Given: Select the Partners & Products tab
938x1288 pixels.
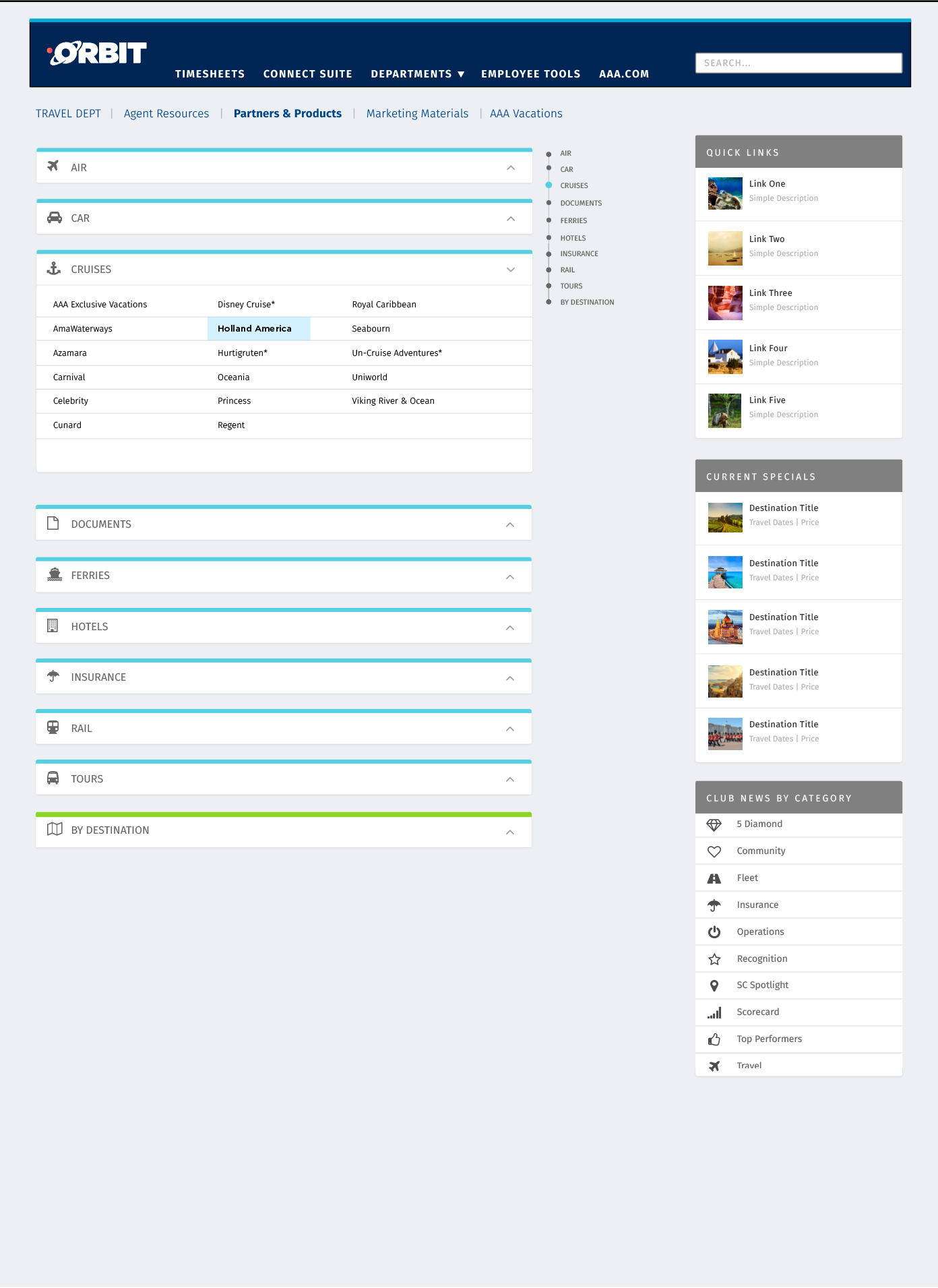Looking at the screenshot, I should tap(288, 113).
